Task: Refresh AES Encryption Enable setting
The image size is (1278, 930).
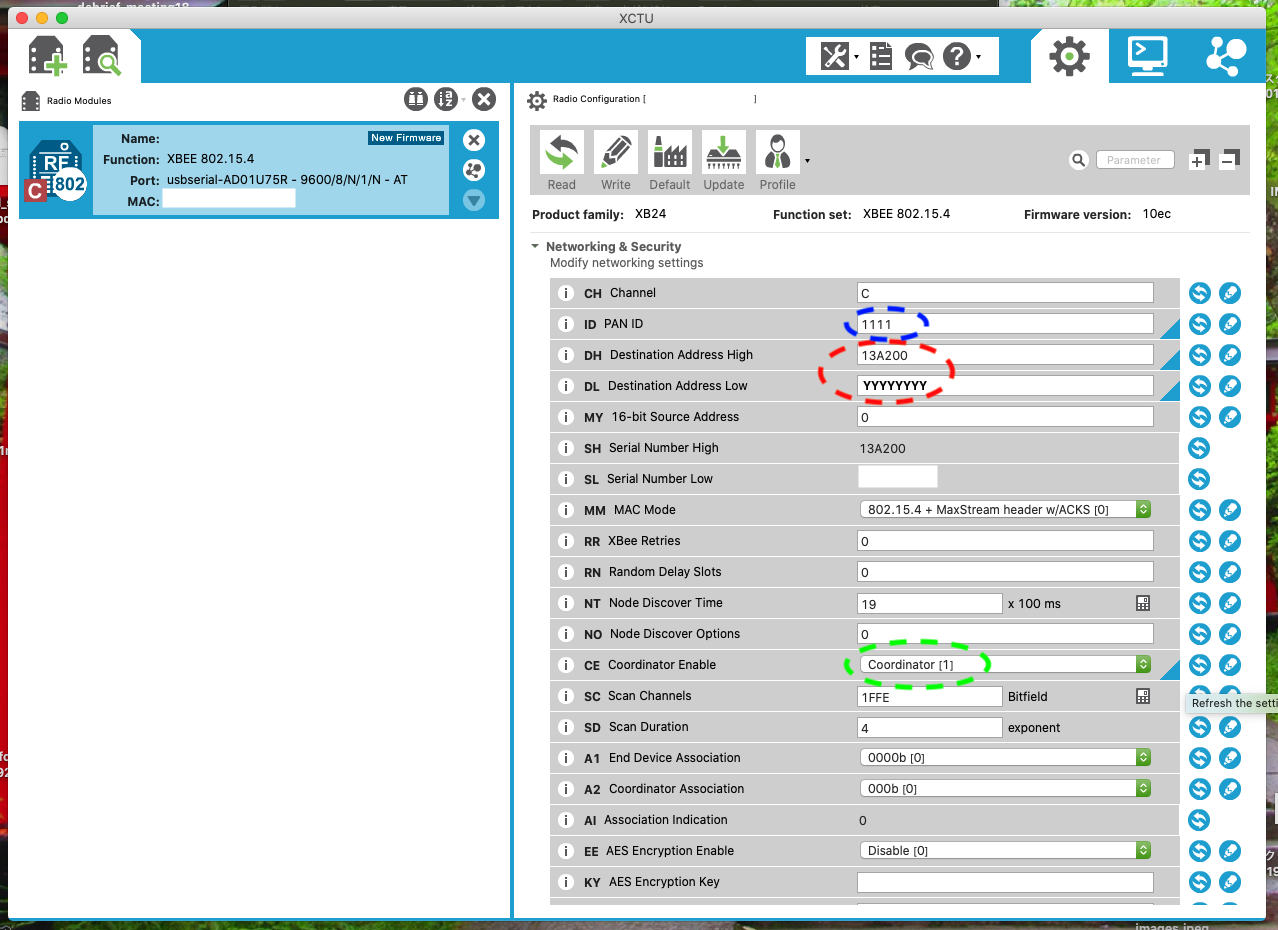Action: 1199,851
